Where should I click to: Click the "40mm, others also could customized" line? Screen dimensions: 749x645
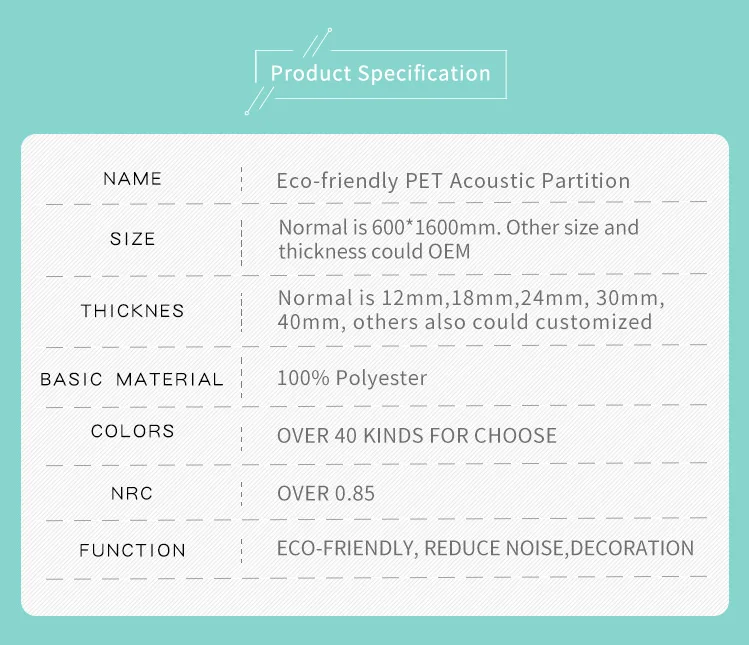464,322
